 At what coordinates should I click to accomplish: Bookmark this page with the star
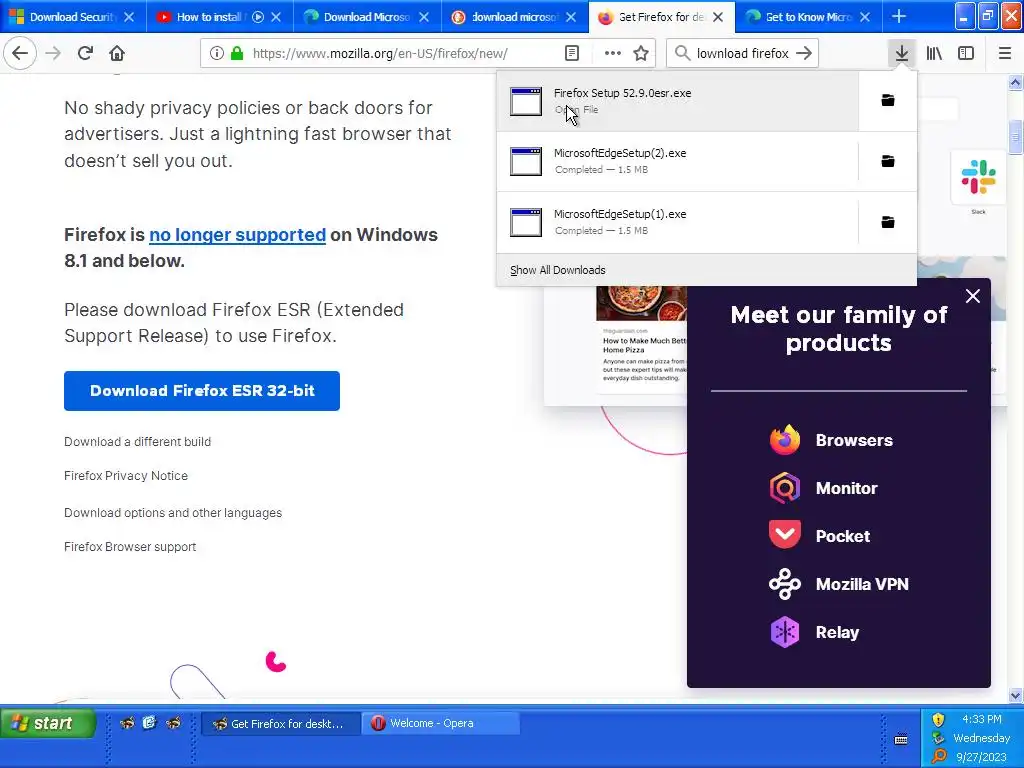641,54
